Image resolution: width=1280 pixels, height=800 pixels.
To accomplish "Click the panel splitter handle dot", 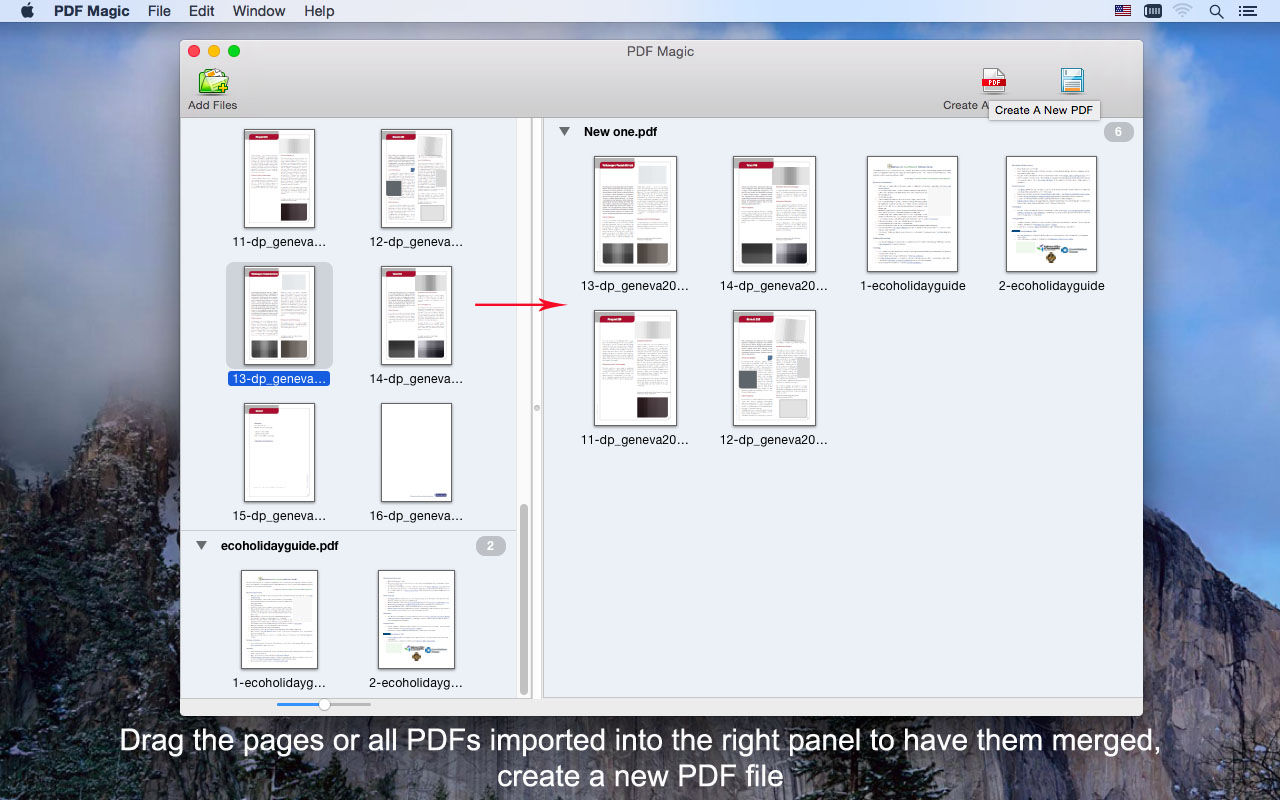I will coord(536,408).
